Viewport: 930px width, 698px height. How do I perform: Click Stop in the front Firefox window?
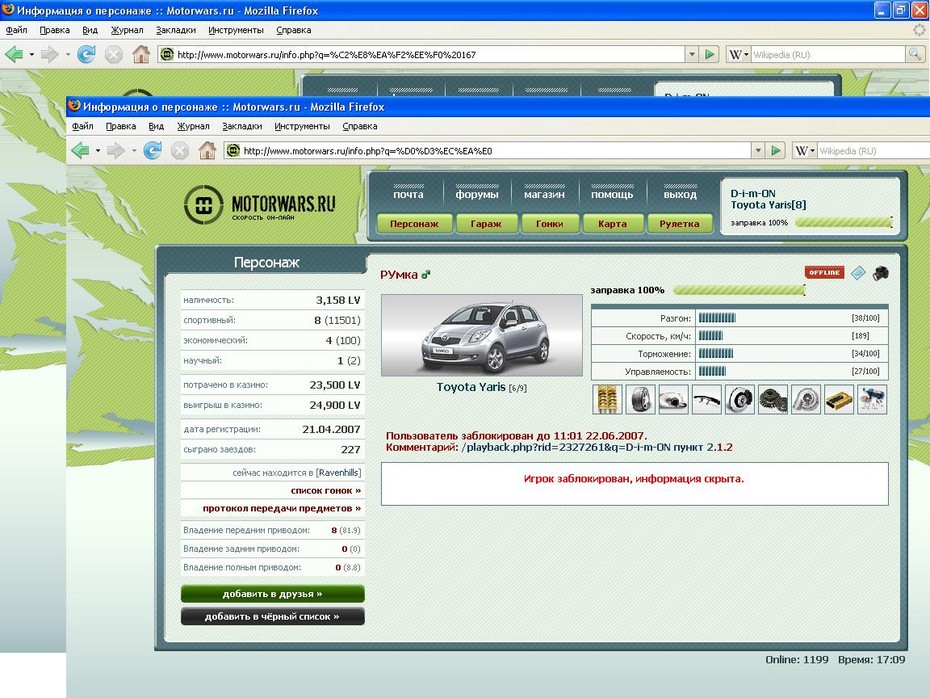[180, 151]
